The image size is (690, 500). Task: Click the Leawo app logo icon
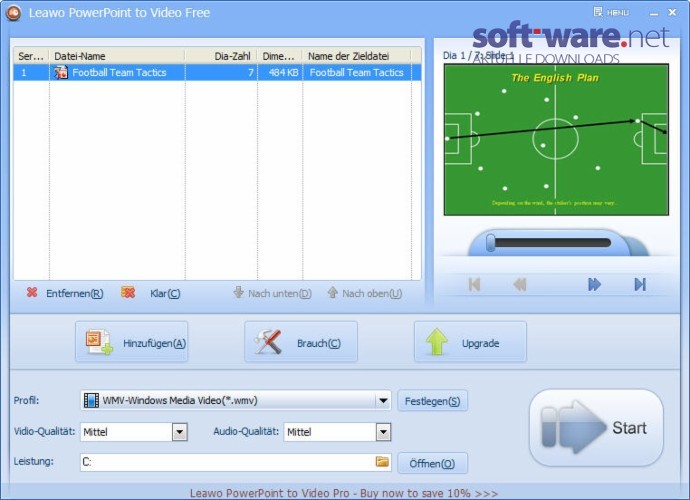pyautogui.click(x=14, y=12)
